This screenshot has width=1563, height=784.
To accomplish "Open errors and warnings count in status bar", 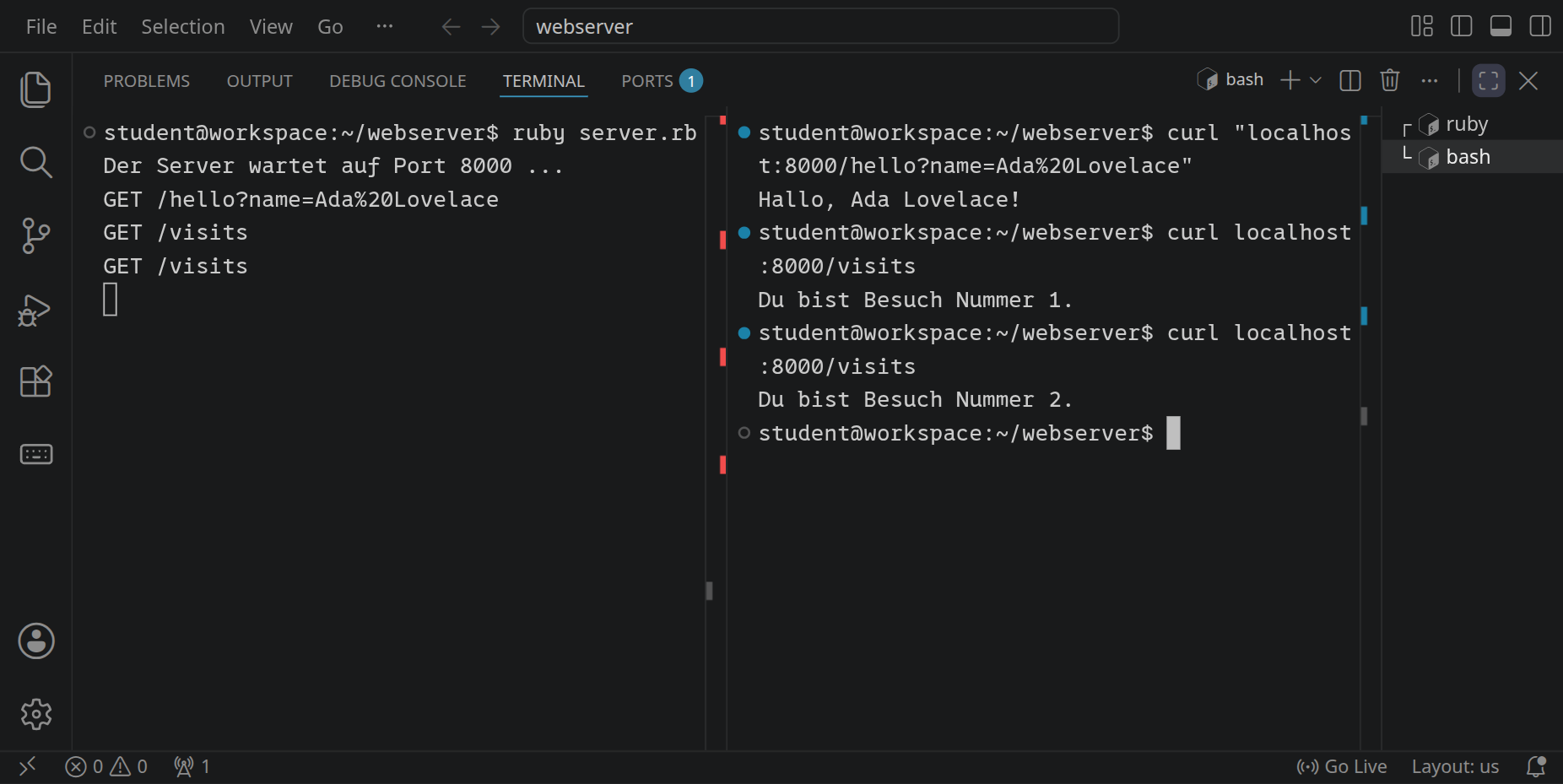I will tap(106, 766).
